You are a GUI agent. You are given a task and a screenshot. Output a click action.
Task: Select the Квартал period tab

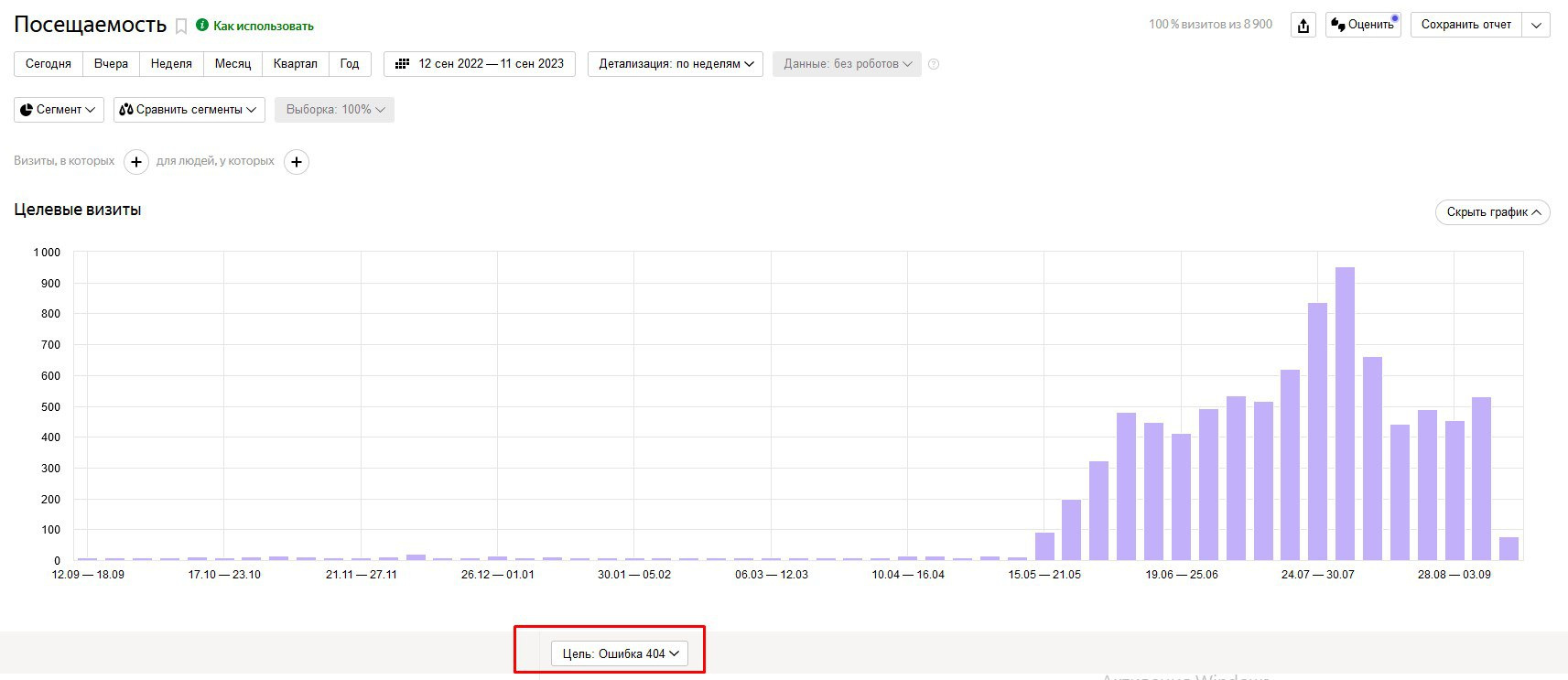point(295,64)
